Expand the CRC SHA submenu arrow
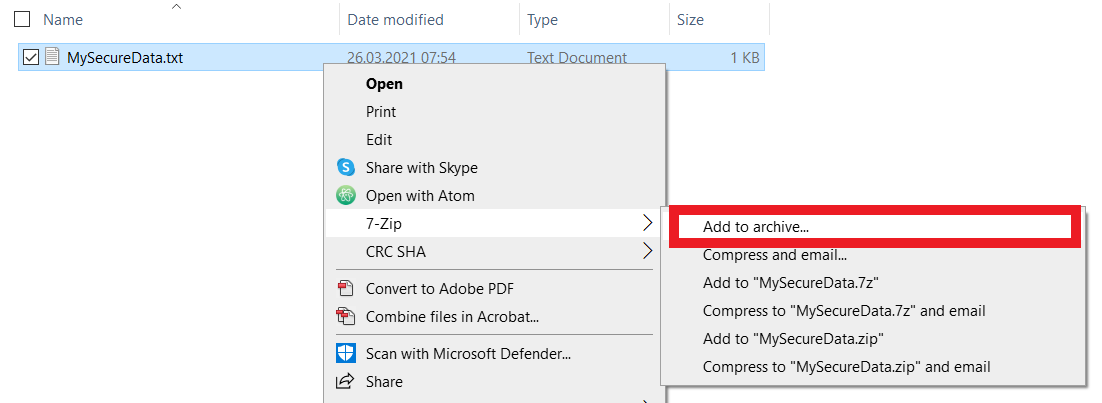This screenshot has height=403, width=1102. 648,250
